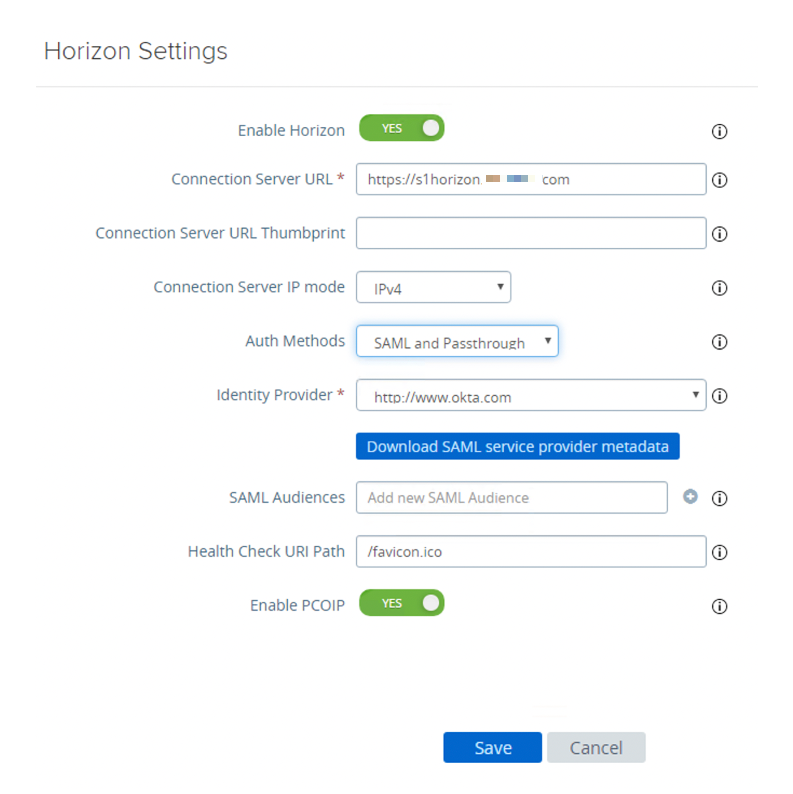Click the Connection Server URL Thumbprint field
The width and height of the screenshot is (793, 794).
point(531,233)
